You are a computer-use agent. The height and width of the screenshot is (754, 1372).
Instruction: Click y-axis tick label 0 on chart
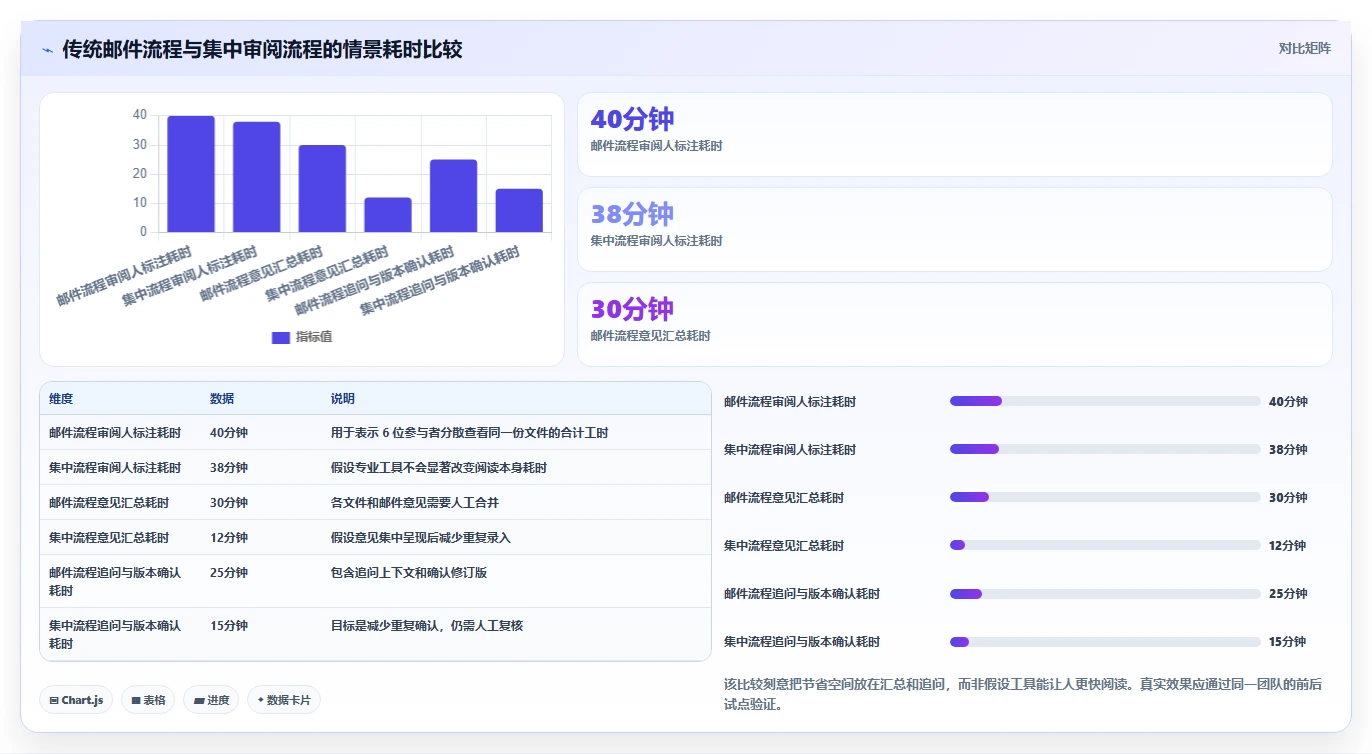coord(144,232)
